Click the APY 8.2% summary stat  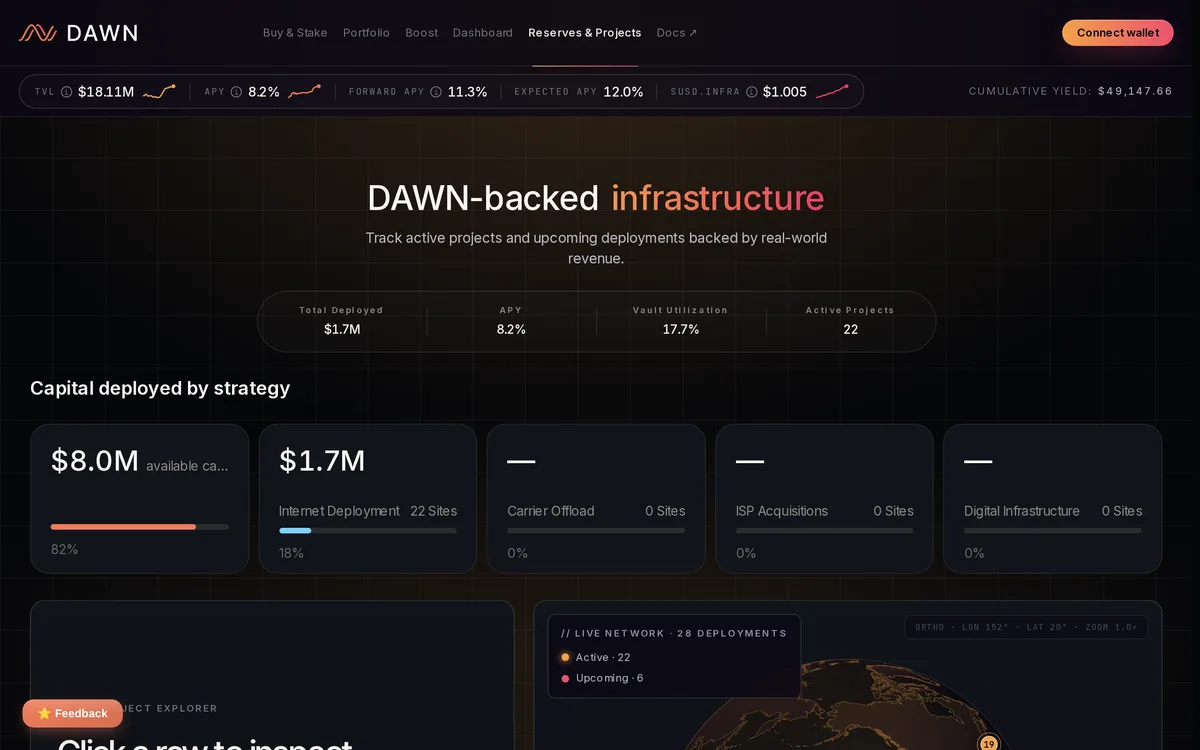[x=511, y=320]
